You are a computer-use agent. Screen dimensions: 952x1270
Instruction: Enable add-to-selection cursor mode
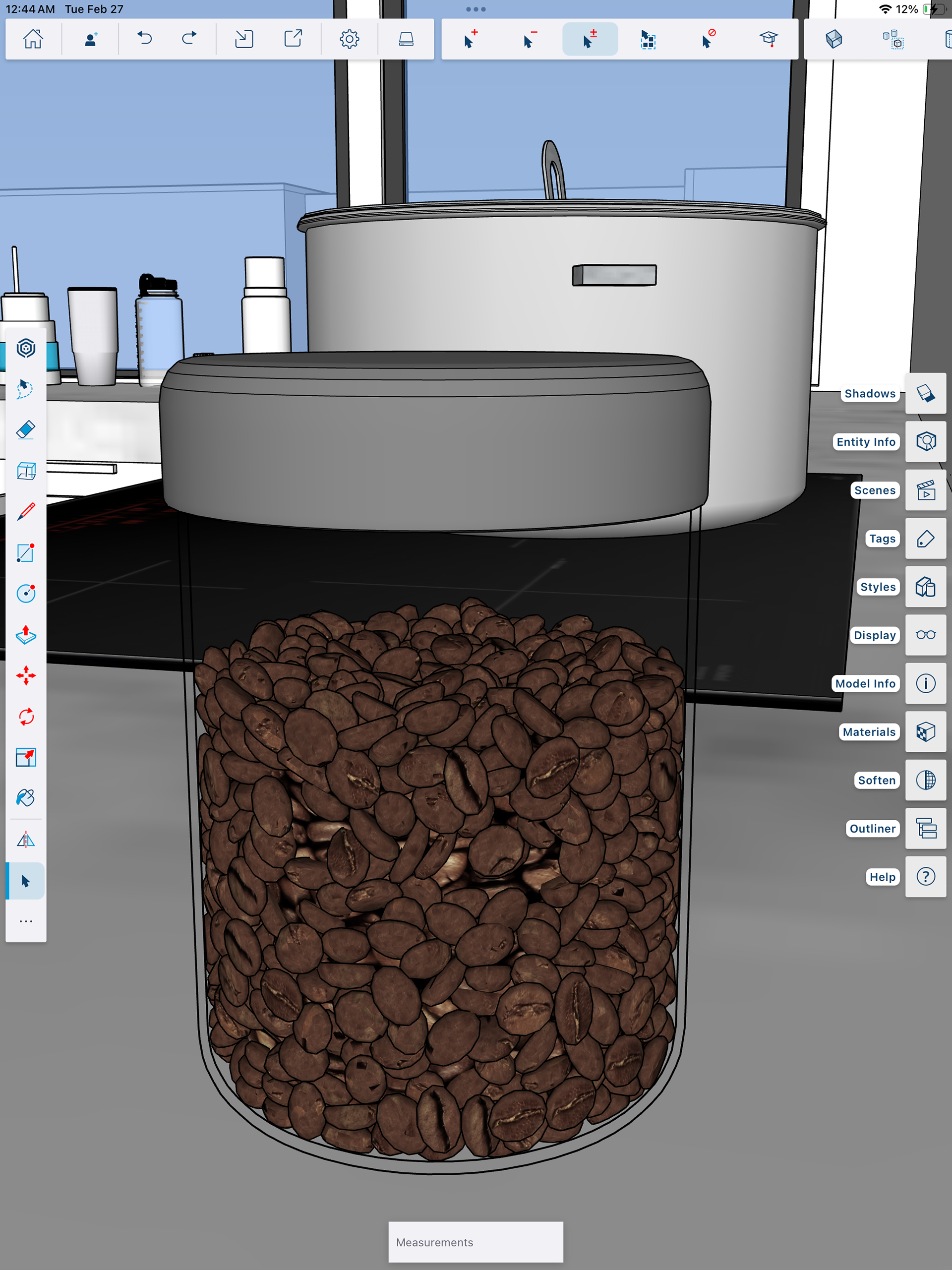coord(470,39)
